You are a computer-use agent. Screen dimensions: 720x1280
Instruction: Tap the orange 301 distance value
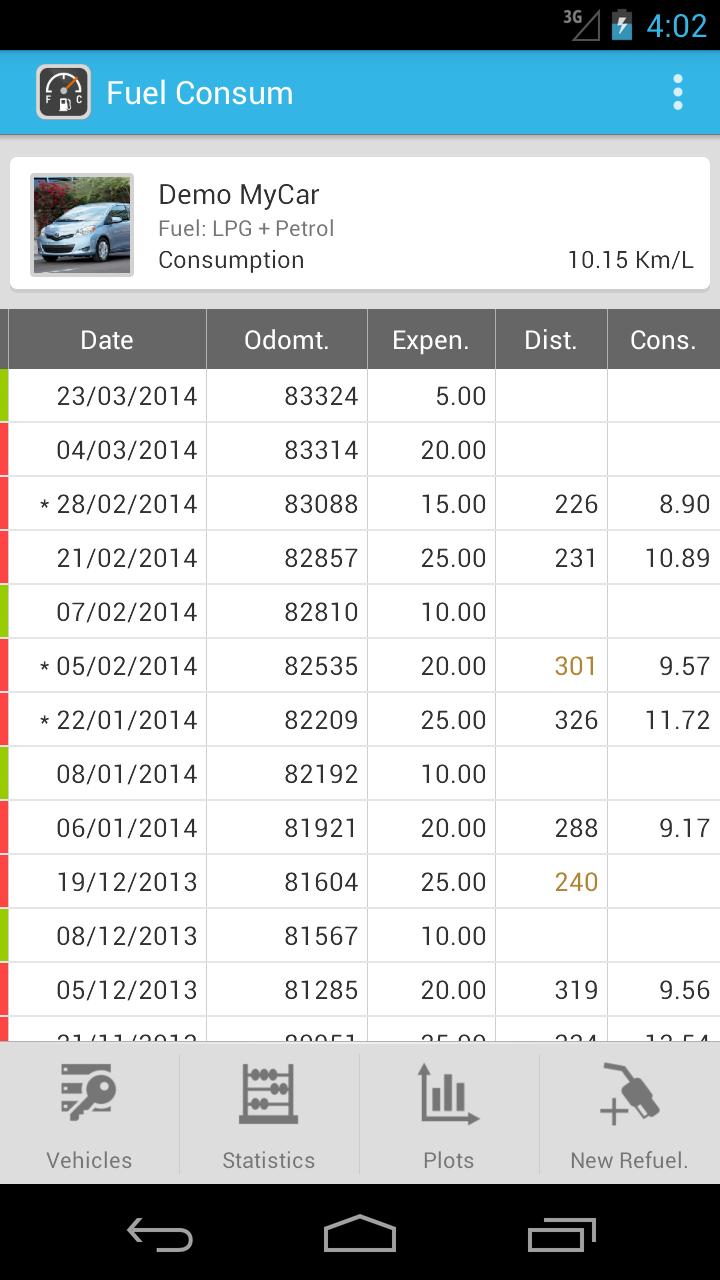575,666
